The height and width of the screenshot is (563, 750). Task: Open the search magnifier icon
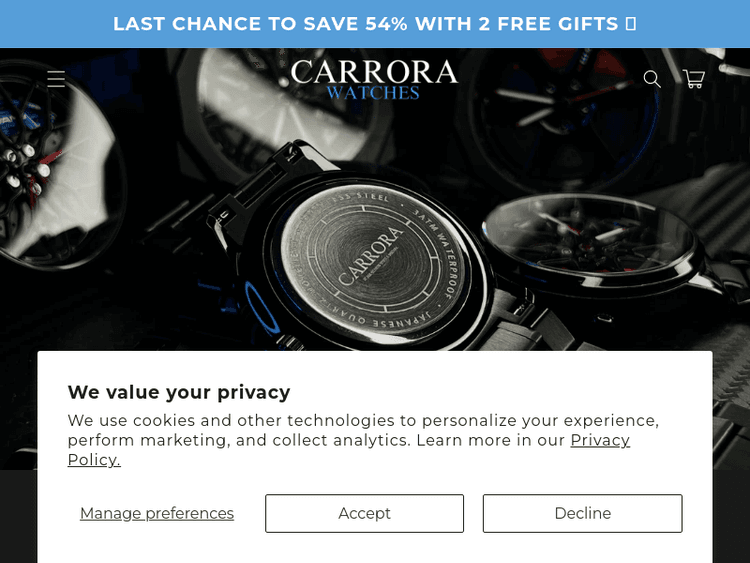651,79
